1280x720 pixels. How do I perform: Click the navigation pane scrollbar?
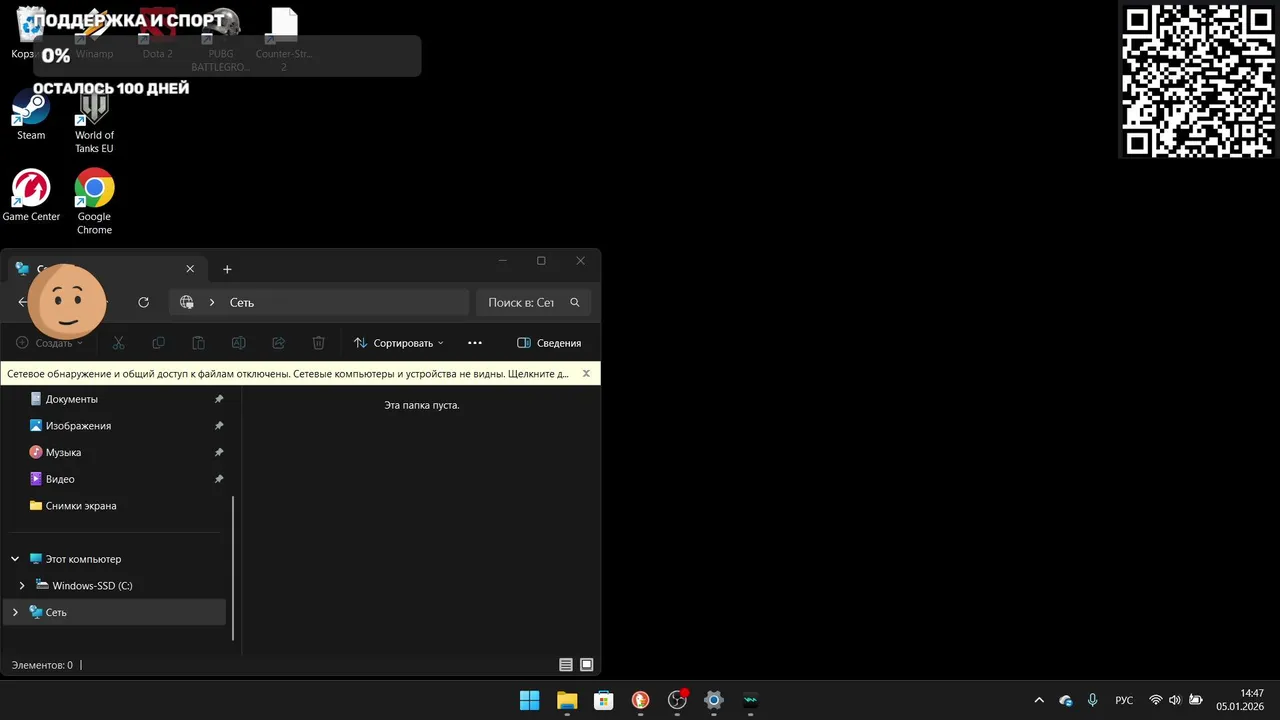233,568
